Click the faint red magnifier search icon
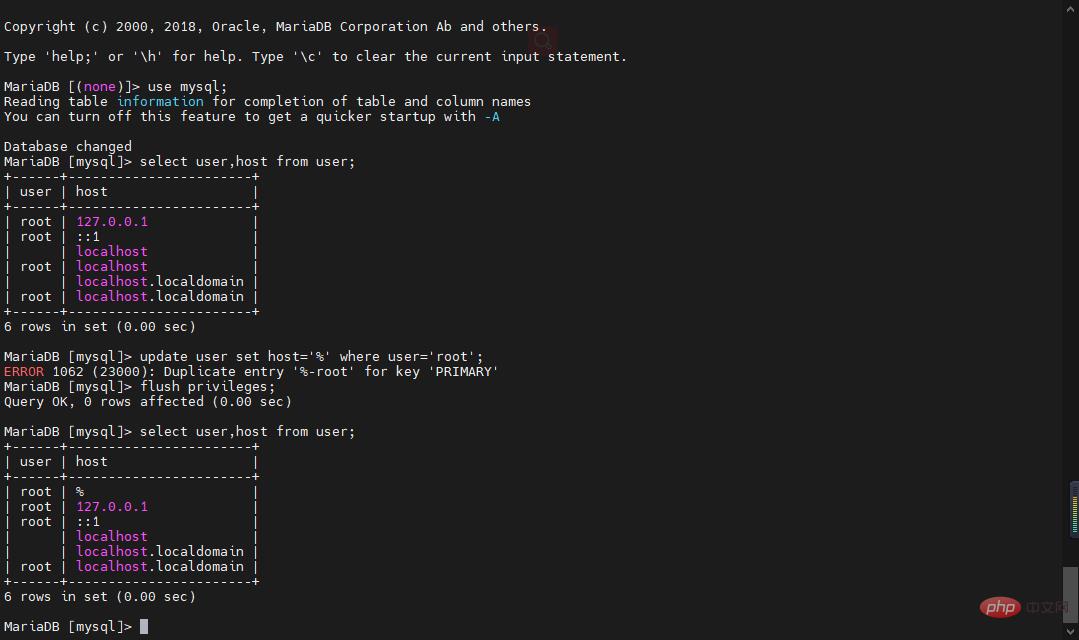 [543, 40]
